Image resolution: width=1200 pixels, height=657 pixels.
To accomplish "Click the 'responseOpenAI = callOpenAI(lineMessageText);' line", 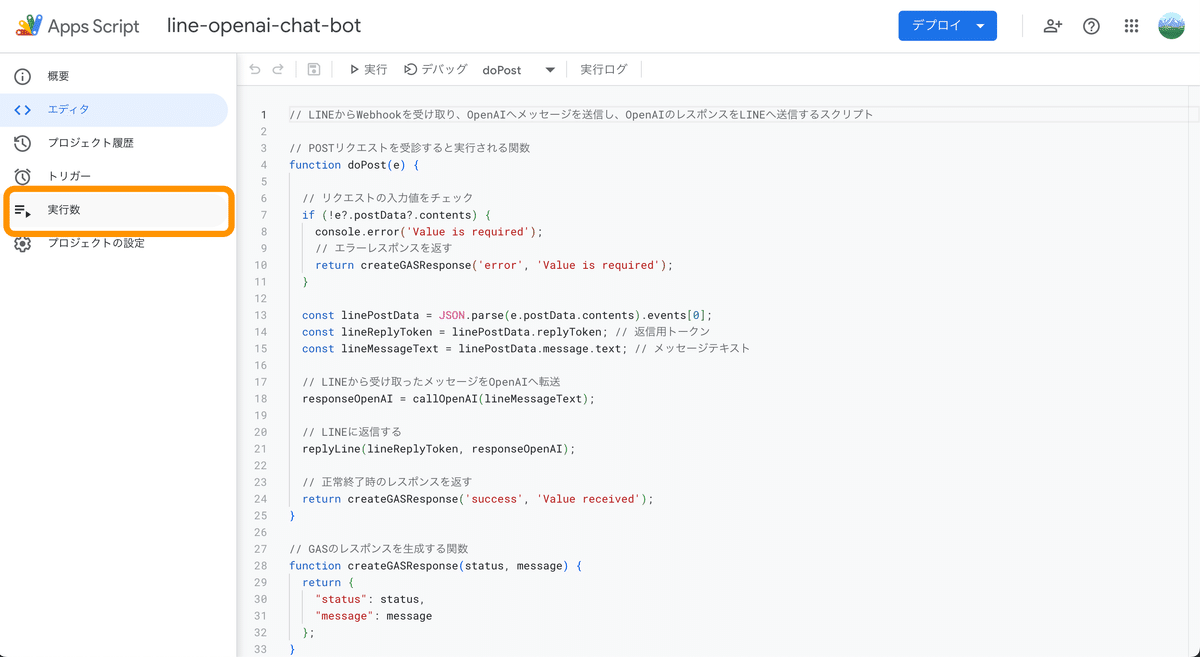I will tap(448, 399).
